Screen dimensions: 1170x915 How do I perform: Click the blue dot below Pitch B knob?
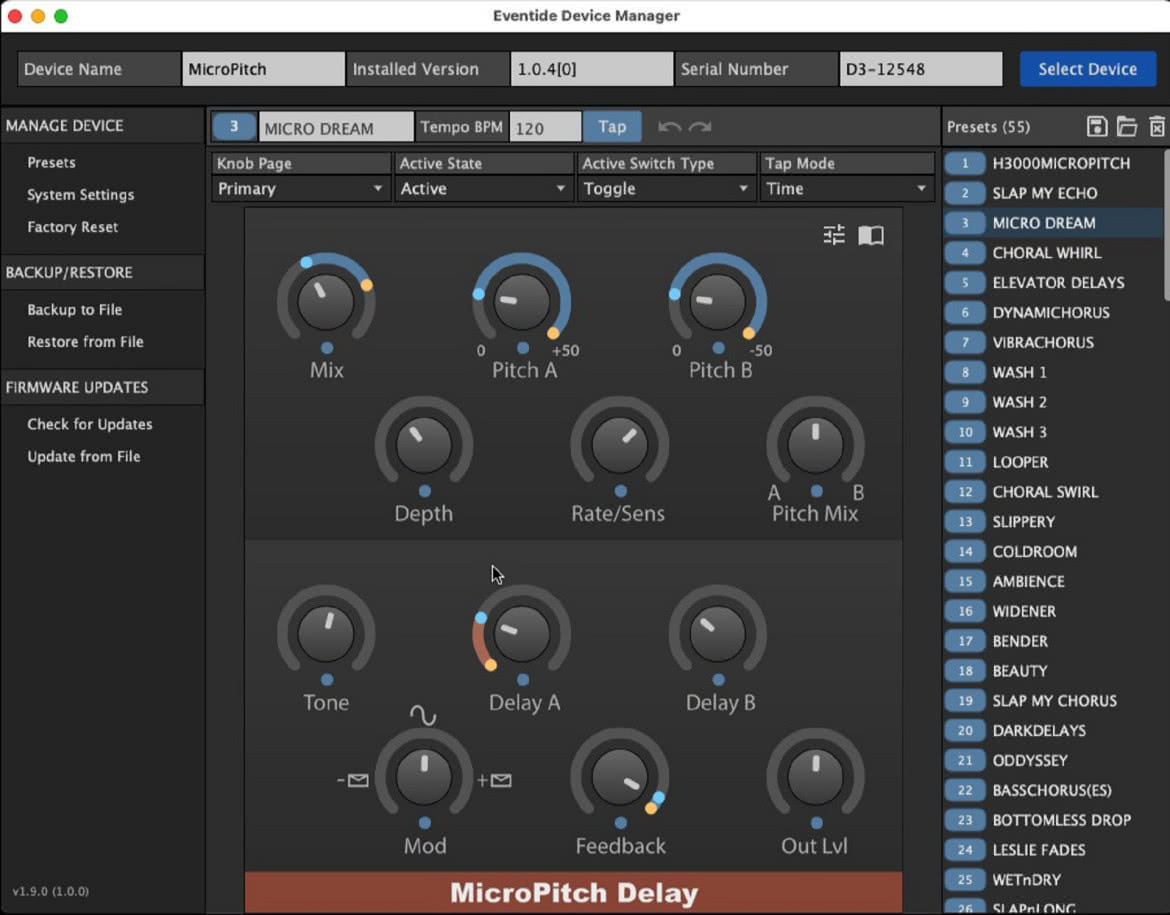click(x=719, y=348)
